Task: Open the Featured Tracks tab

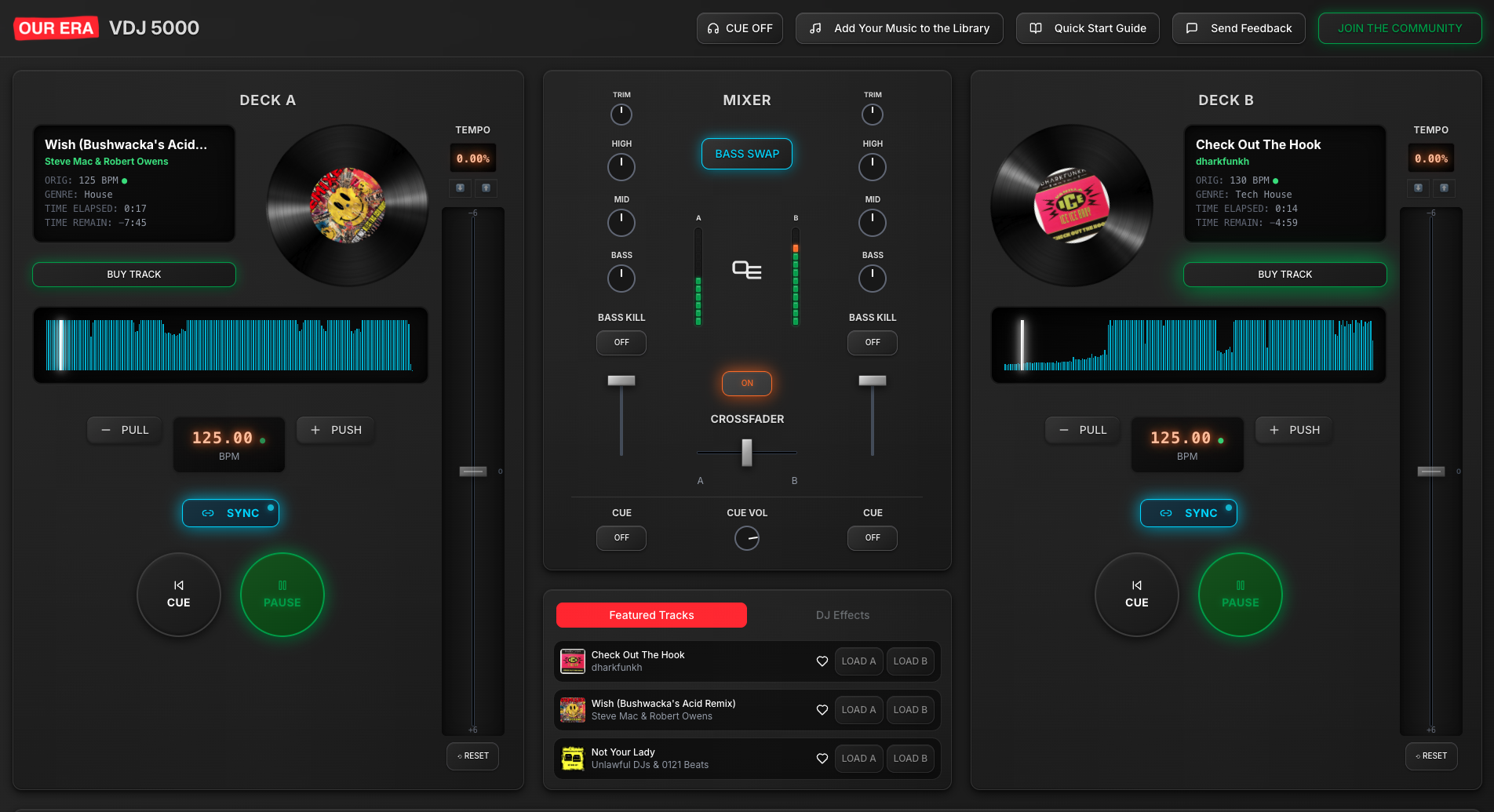Action: point(650,615)
